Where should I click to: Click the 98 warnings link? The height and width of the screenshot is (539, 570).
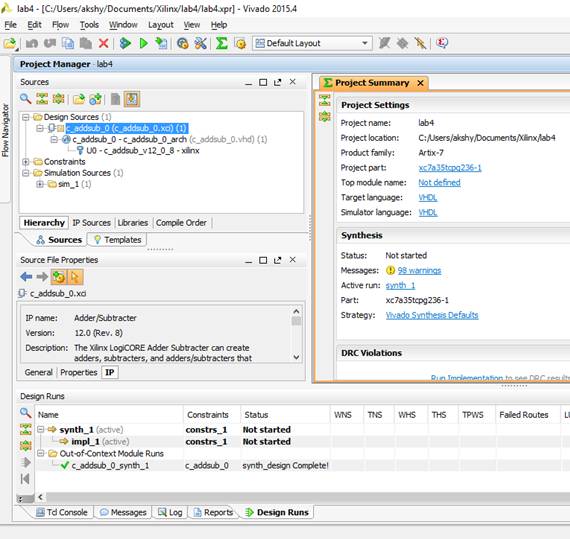(x=419, y=270)
